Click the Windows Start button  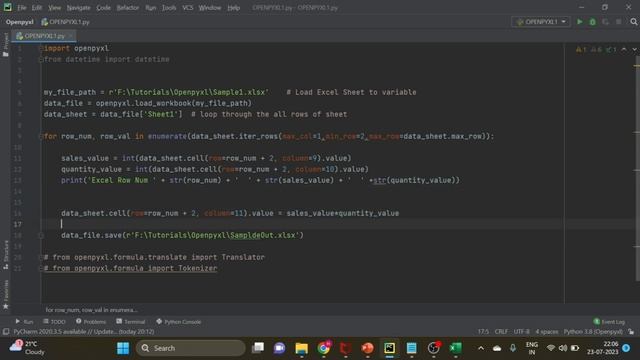(123, 348)
